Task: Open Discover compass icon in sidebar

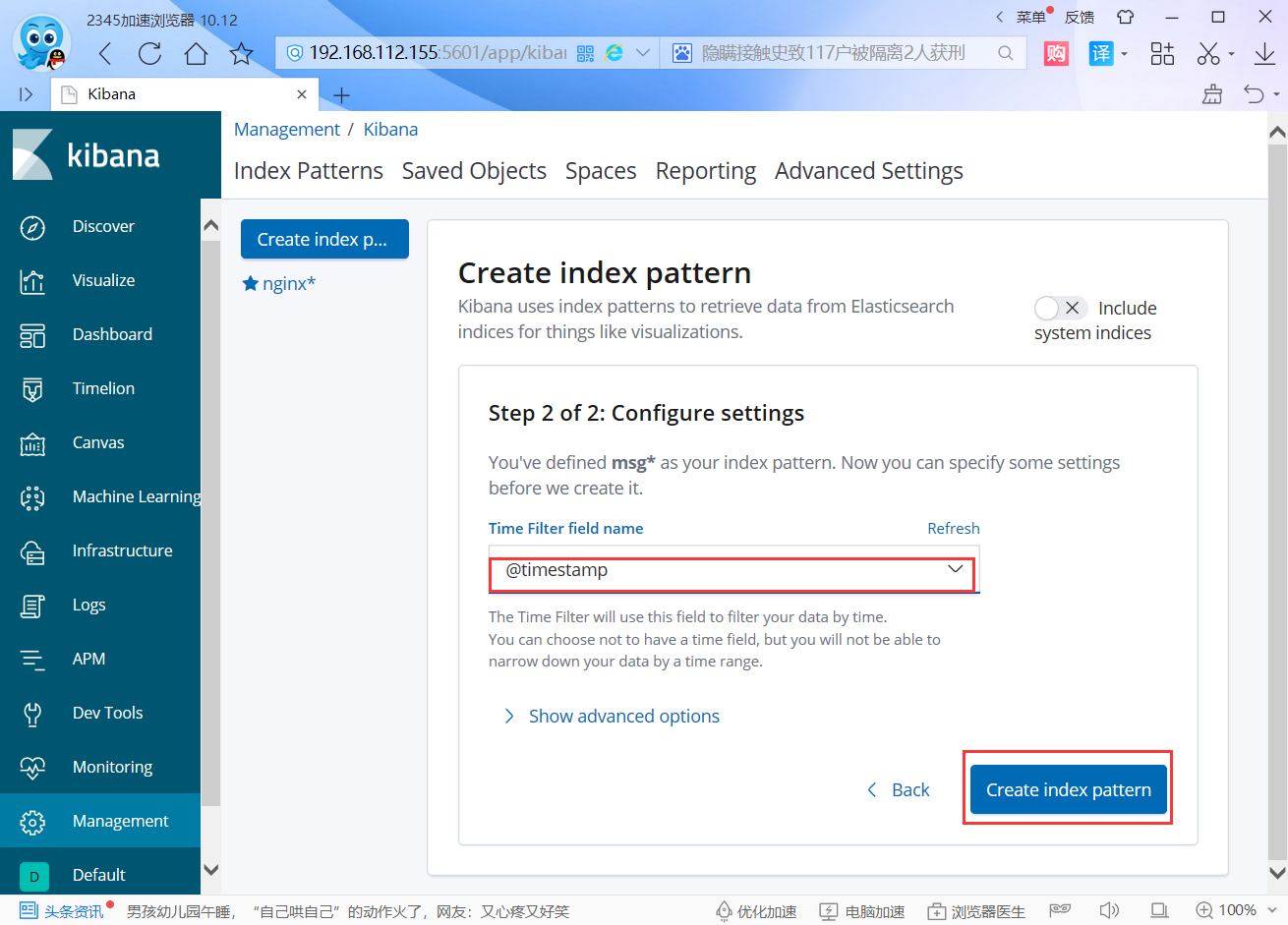Action: [x=32, y=227]
